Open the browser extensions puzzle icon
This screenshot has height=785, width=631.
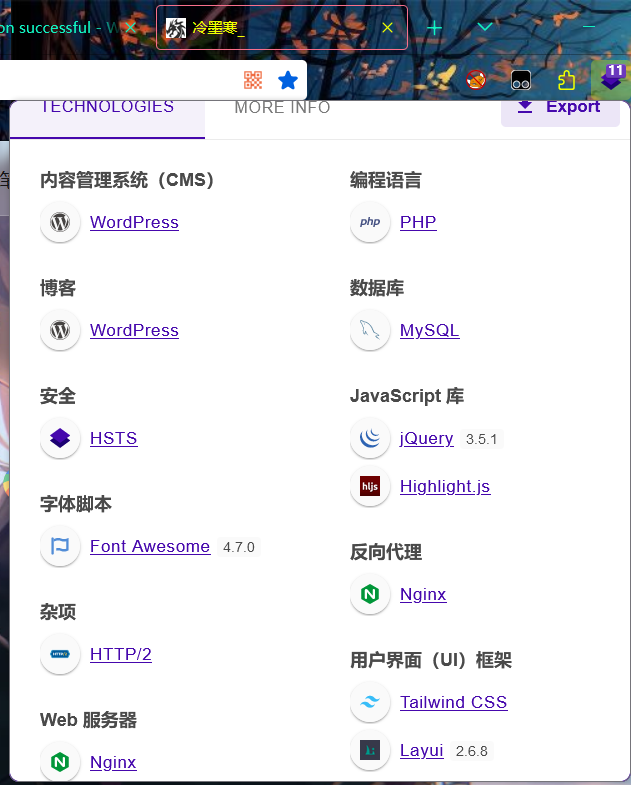click(566, 80)
